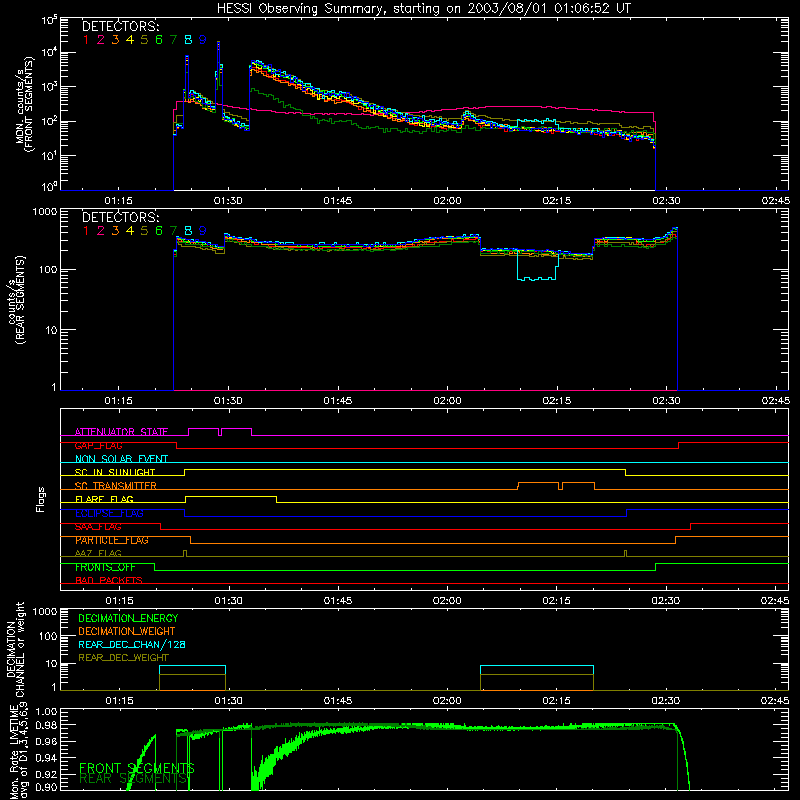This screenshot has height=800, width=800.
Task: Click the FLARE_FLAG label
Action: [x=104, y=499]
